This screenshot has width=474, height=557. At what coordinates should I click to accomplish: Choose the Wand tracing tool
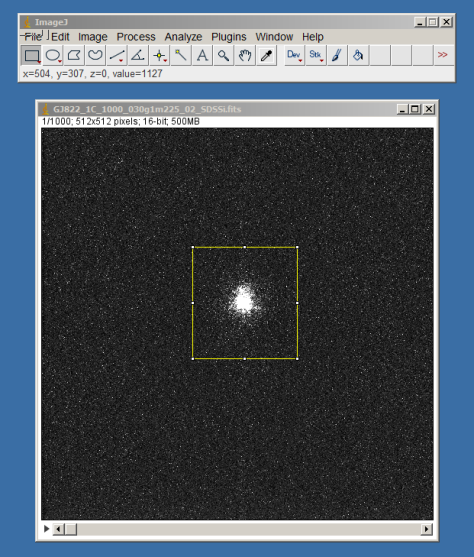(x=181, y=55)
